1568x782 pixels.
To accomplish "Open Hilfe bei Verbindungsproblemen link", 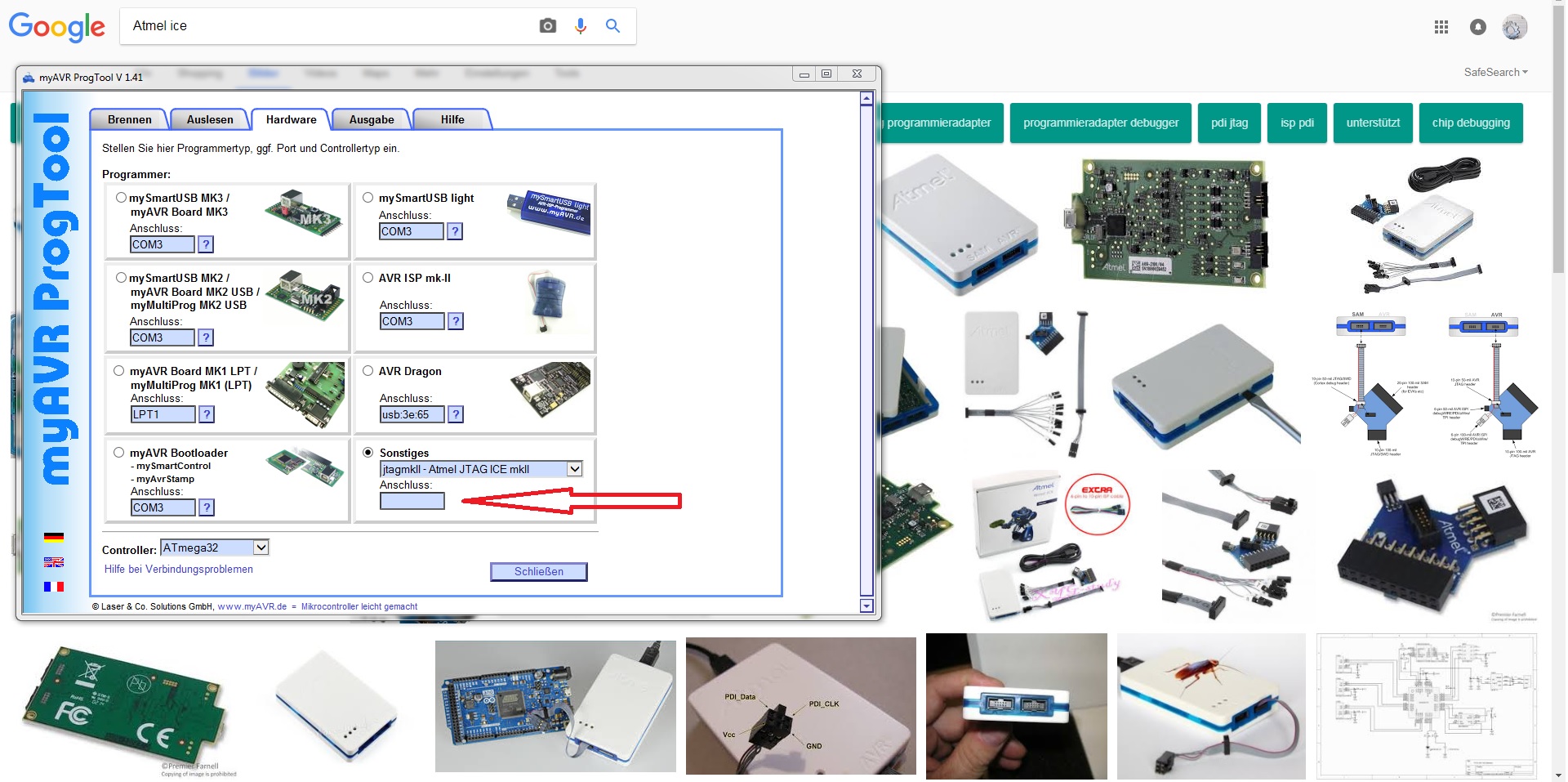I will (179, 570).
